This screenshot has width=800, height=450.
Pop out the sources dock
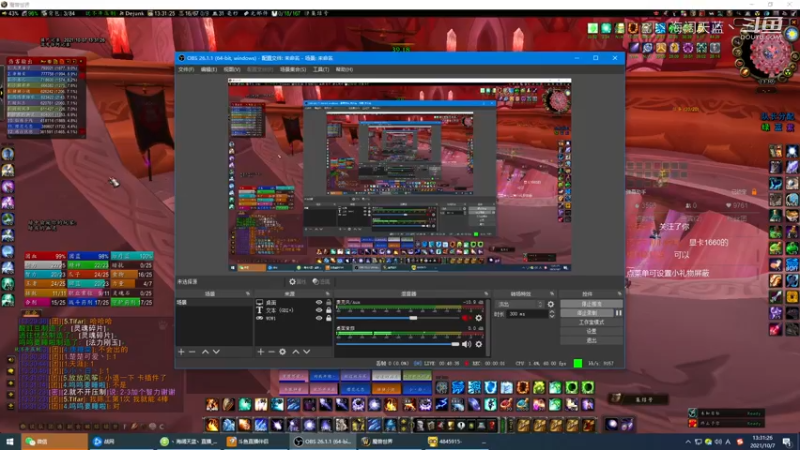coord(328,294)
